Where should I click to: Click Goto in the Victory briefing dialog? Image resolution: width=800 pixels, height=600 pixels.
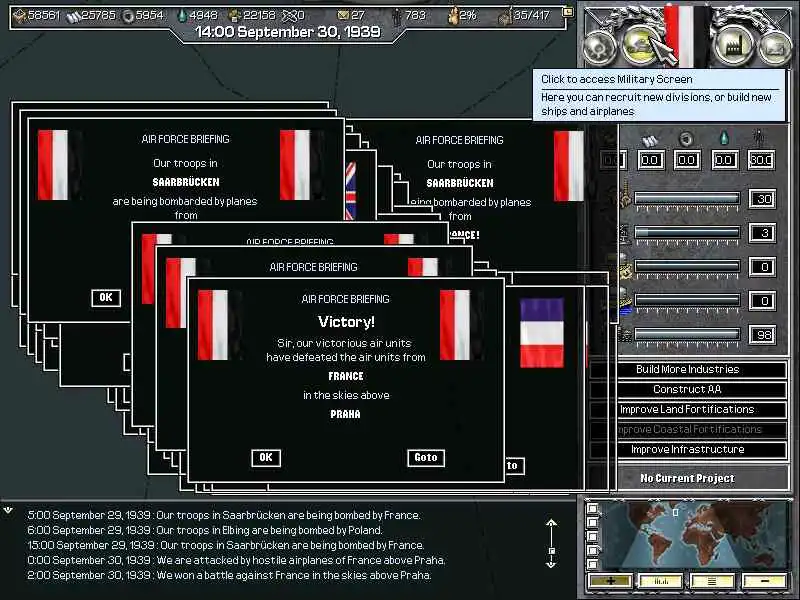click(x=426, y=458)
